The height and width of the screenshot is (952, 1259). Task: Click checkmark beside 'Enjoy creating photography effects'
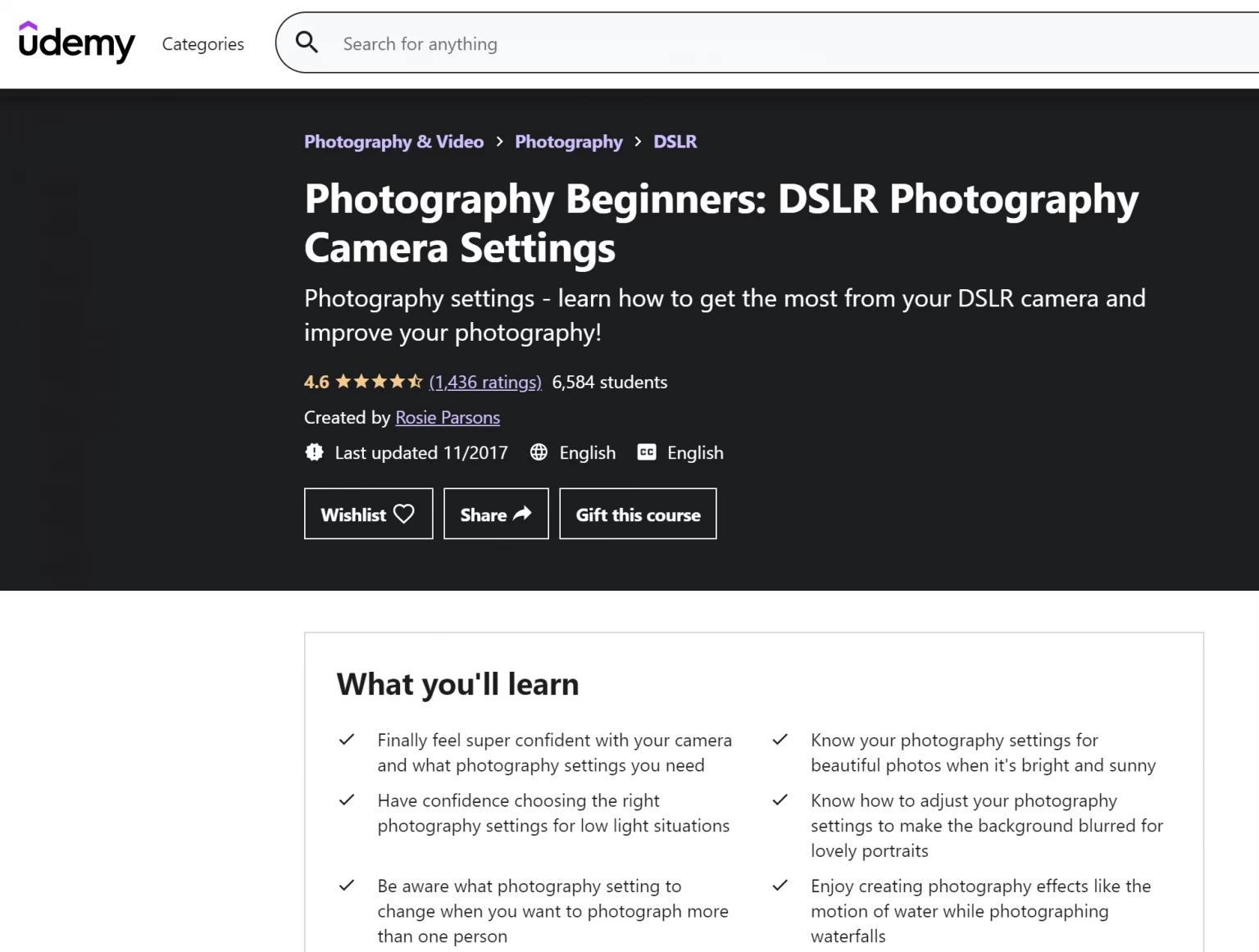point(780,886)
